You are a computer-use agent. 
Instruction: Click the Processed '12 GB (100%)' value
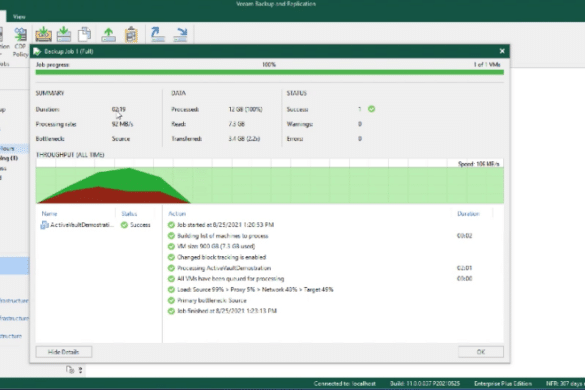(245, 109)
